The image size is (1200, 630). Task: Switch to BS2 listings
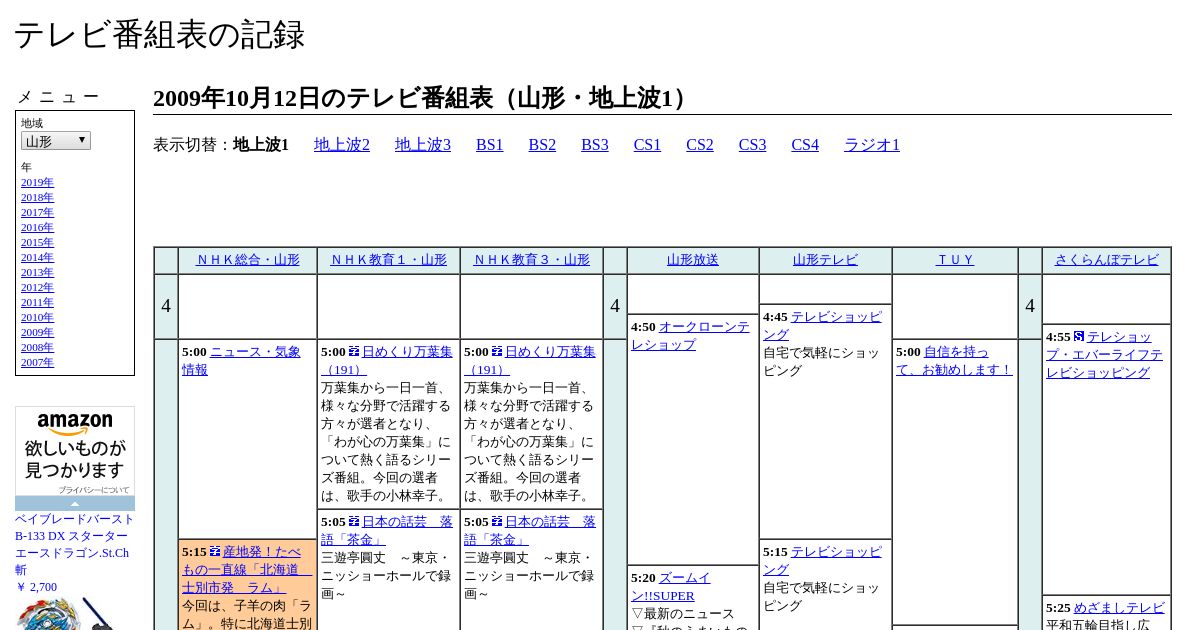click(542, 145)
